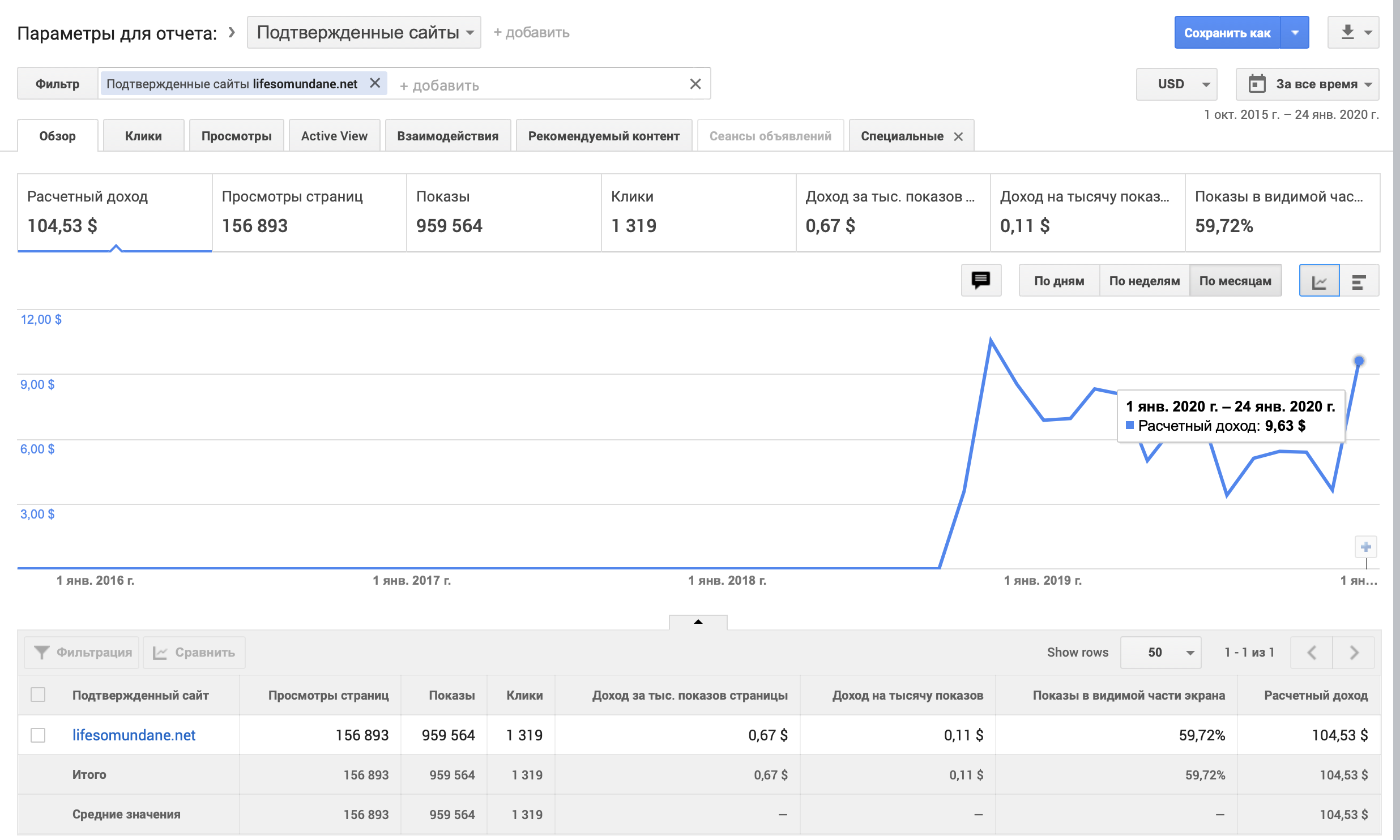
Task: Switch to bar chart view icon
Action: tap(1358, 281)
